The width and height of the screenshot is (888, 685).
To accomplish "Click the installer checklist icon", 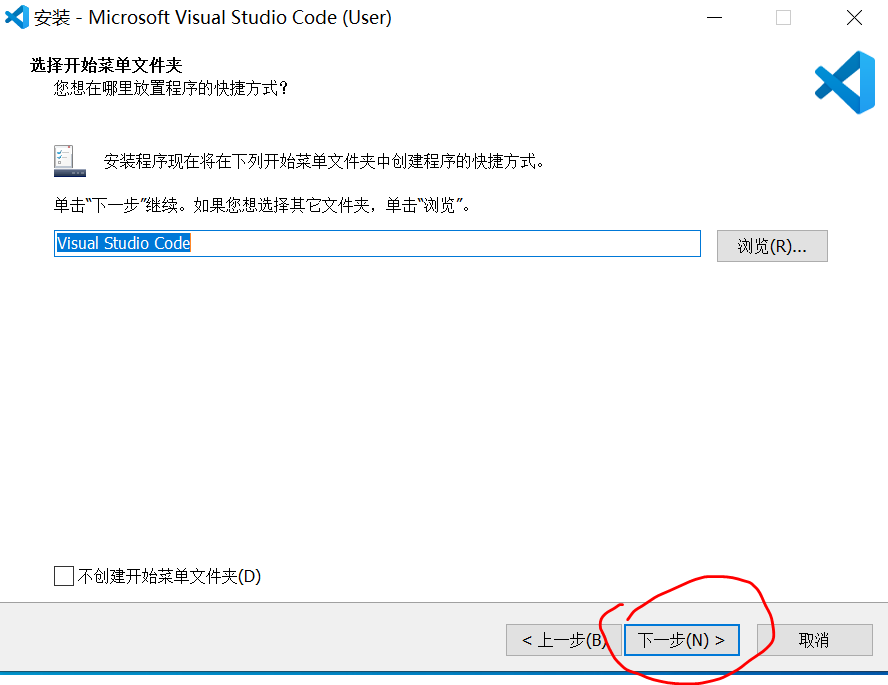I will tap(70, 161).
